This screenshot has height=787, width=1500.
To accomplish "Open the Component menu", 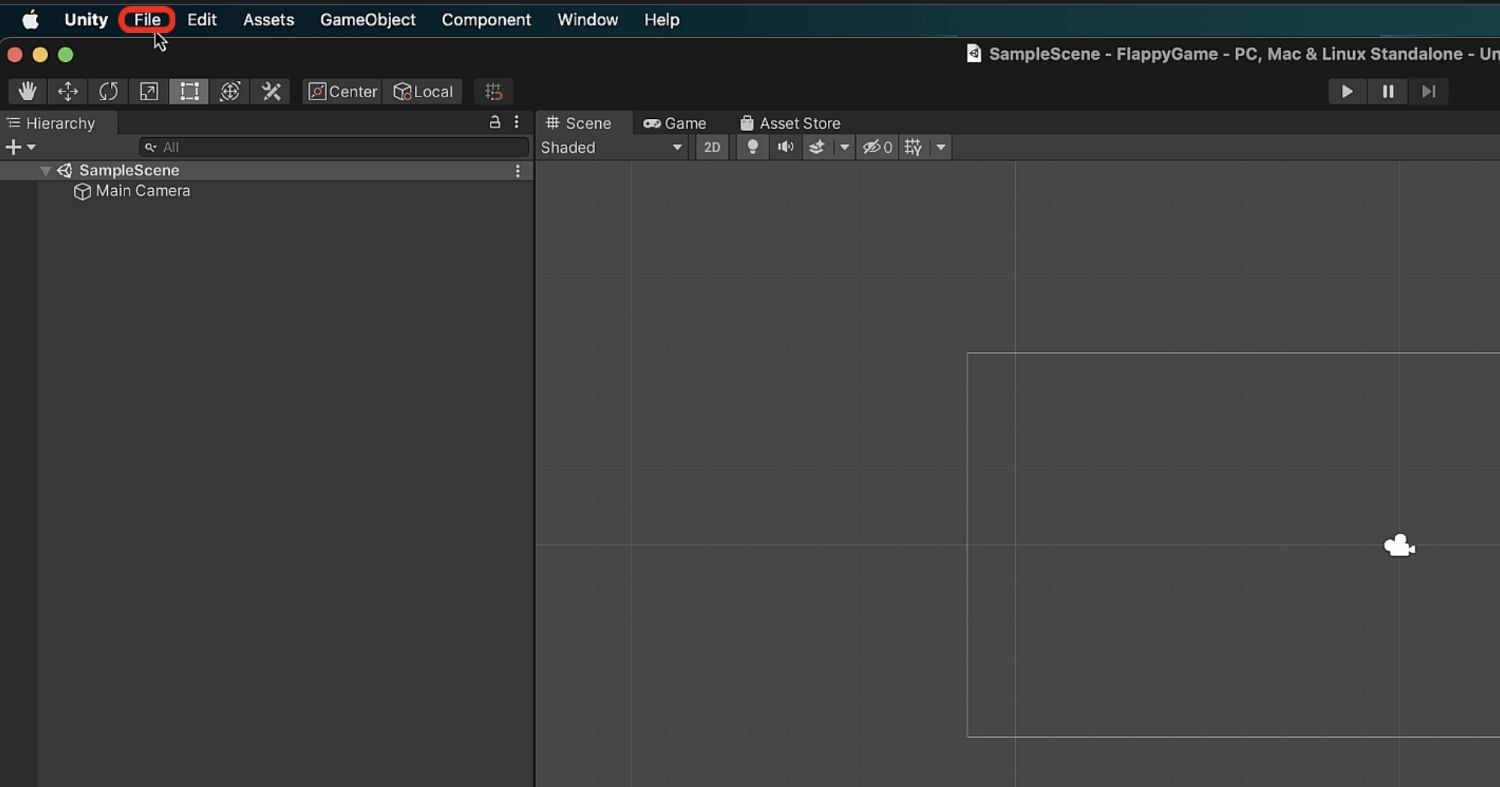I will coord(486,19).
